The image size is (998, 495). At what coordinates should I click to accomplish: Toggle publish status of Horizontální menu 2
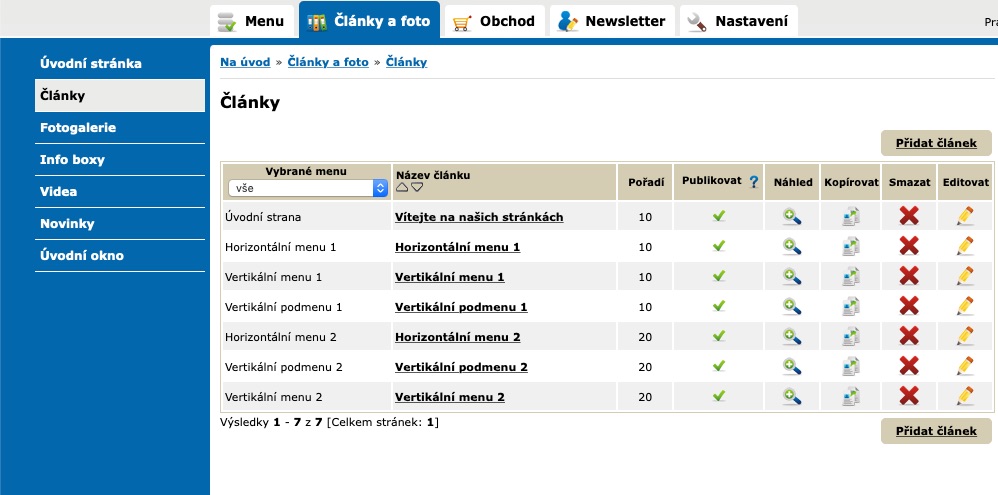(719, 336)
